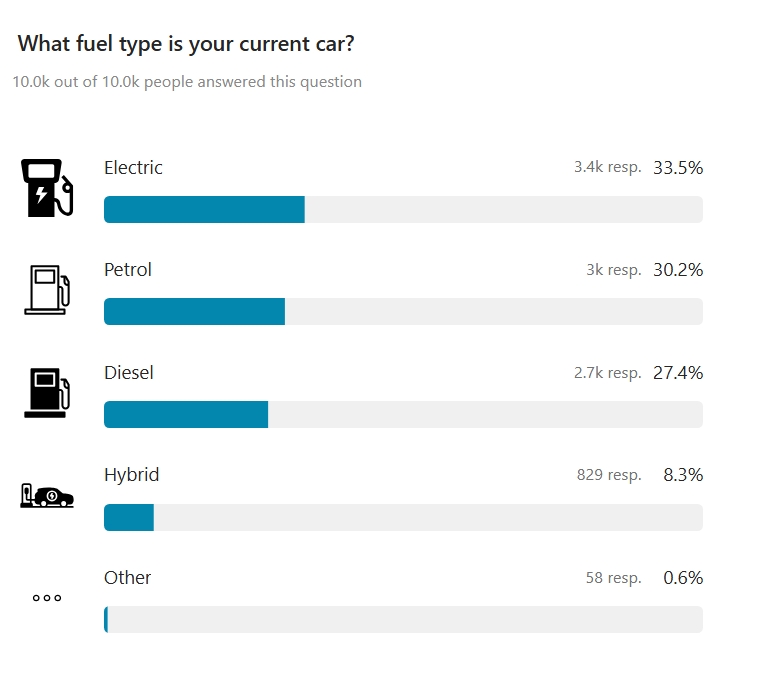Click the Hybrid option label
The height and width of the screenshot is (680, 783).
131,475
